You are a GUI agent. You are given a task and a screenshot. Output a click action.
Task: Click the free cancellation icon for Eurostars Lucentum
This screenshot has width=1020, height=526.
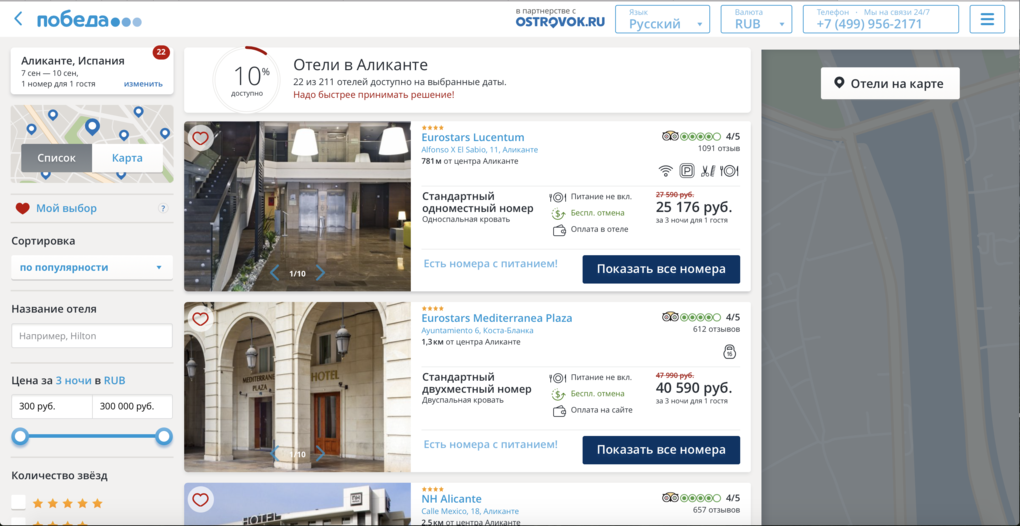(557, 213)
